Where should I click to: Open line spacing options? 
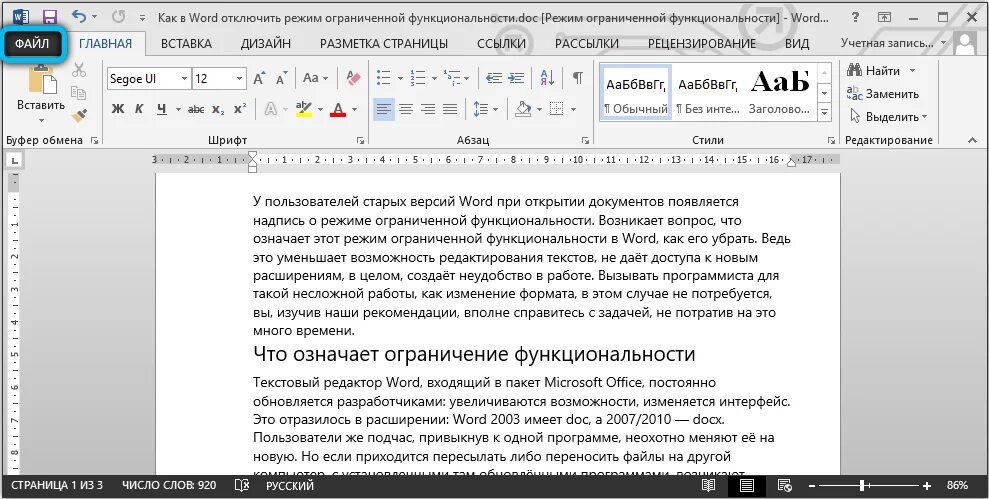[x=485, y=109]
